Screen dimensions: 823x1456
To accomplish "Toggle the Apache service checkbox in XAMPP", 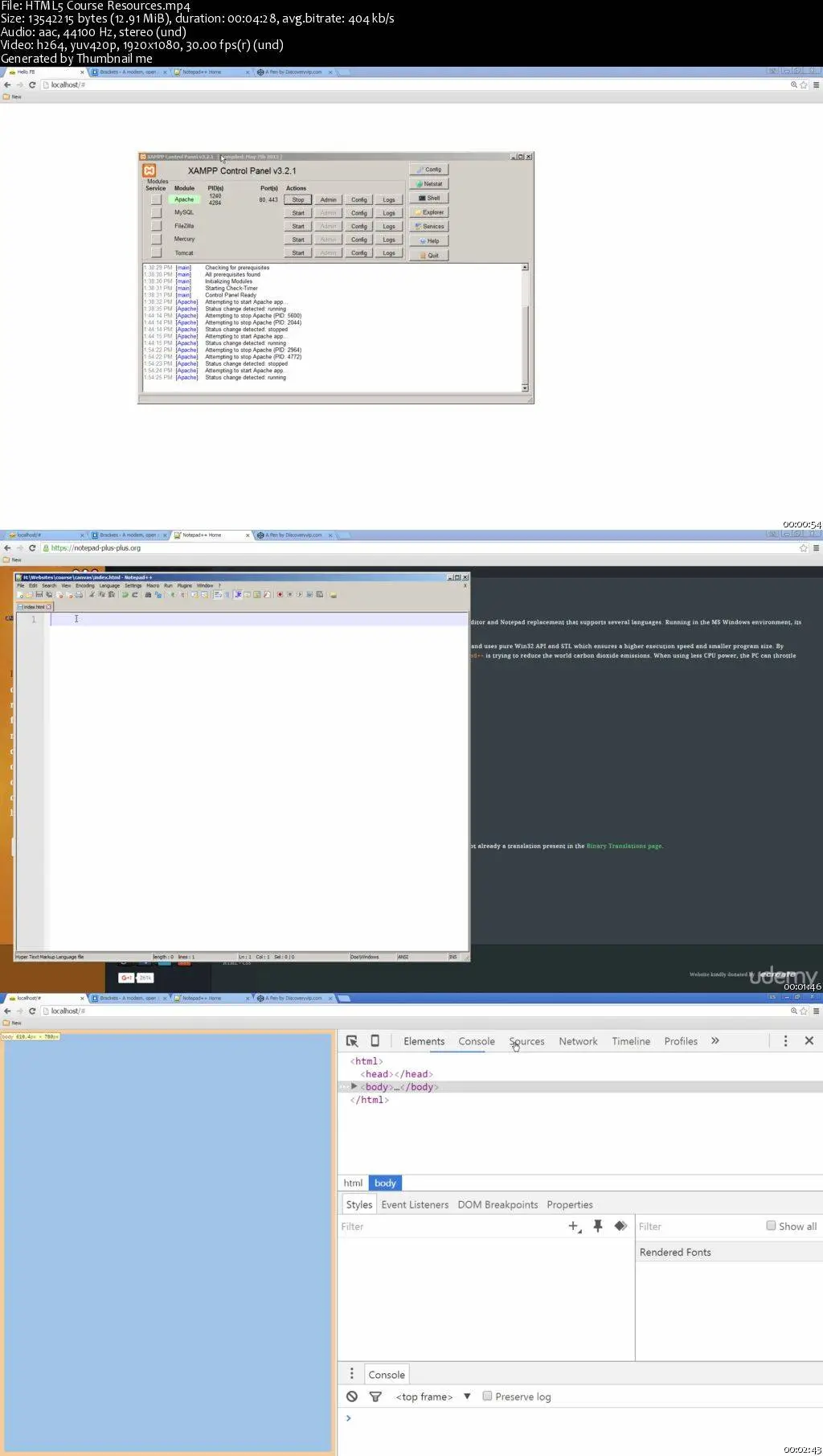I will [x=156, y=199].
